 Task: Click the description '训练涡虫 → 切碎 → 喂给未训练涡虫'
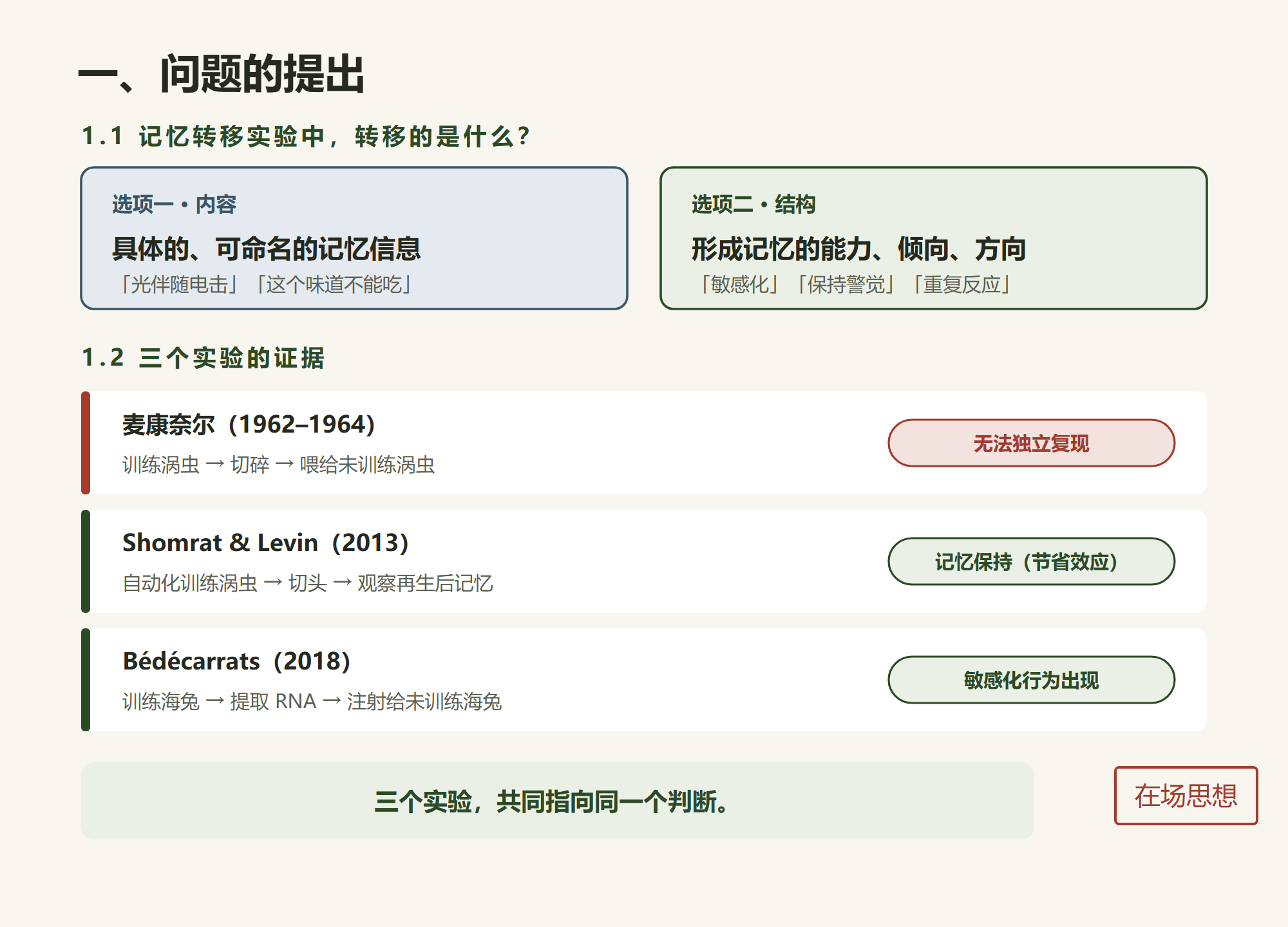(278, 464)
